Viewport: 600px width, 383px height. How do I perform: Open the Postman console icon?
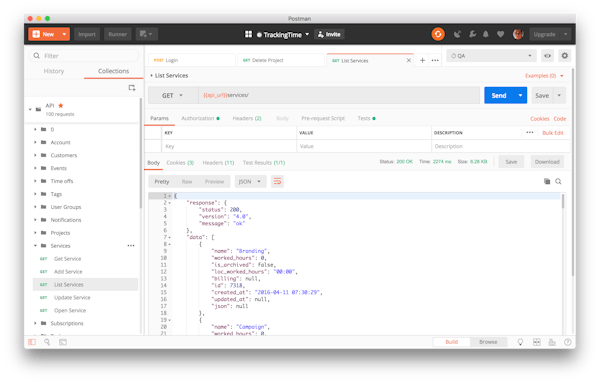point(63,342)
